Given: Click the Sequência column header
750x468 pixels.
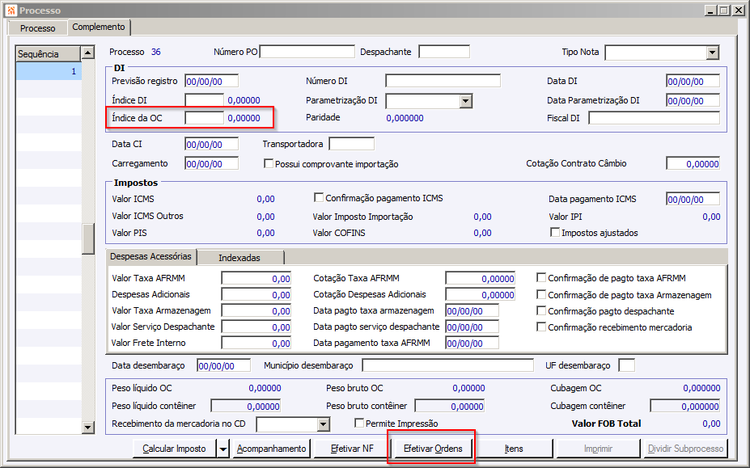Looking at the screenshot, I should coord(48,54).
